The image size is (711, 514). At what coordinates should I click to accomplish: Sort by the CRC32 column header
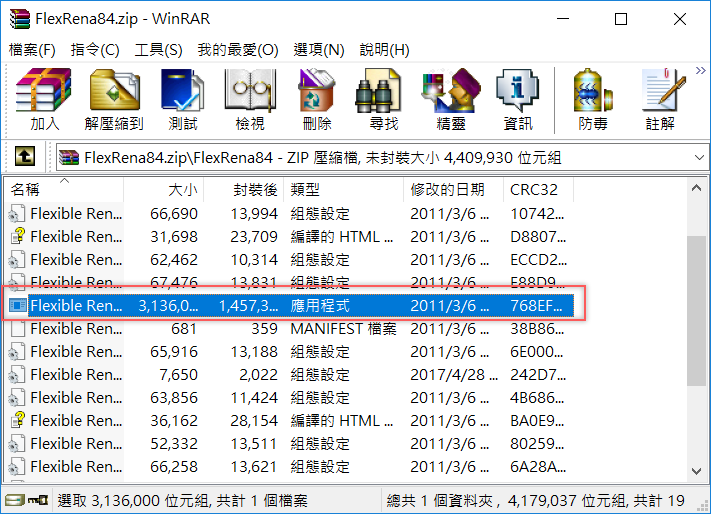[x=538, y=189]
